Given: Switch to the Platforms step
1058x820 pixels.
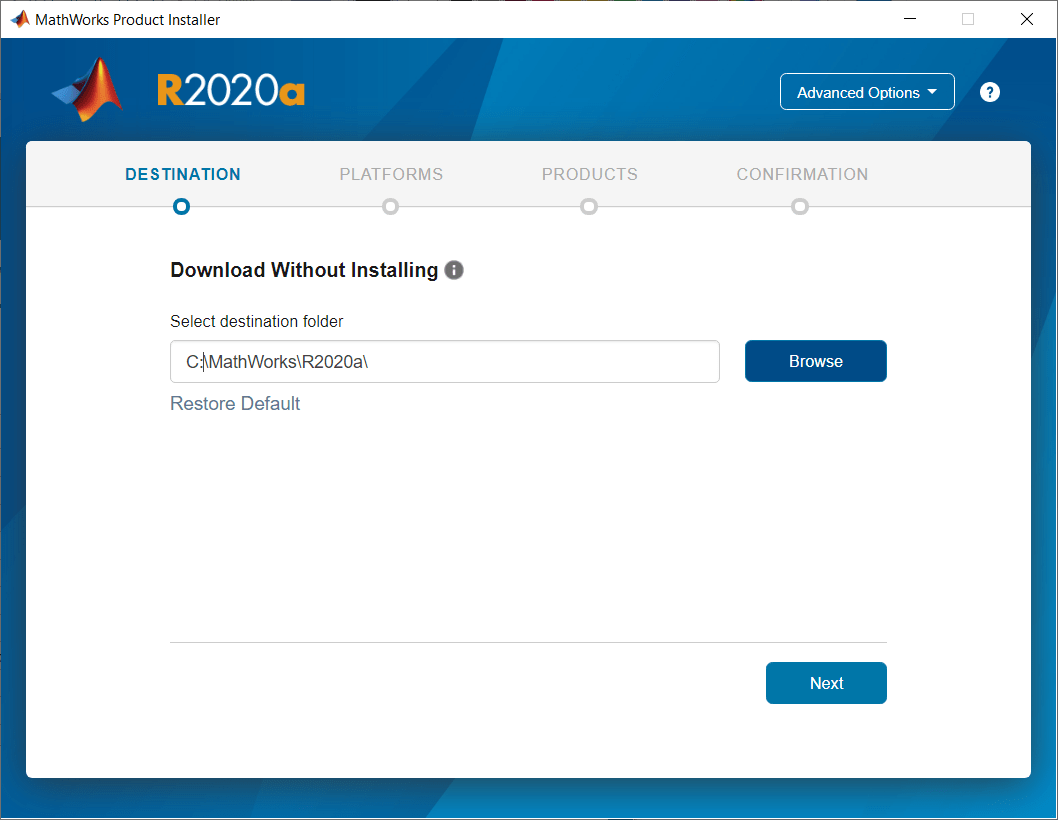Looking at the screenshot, I should pos(391,174).
